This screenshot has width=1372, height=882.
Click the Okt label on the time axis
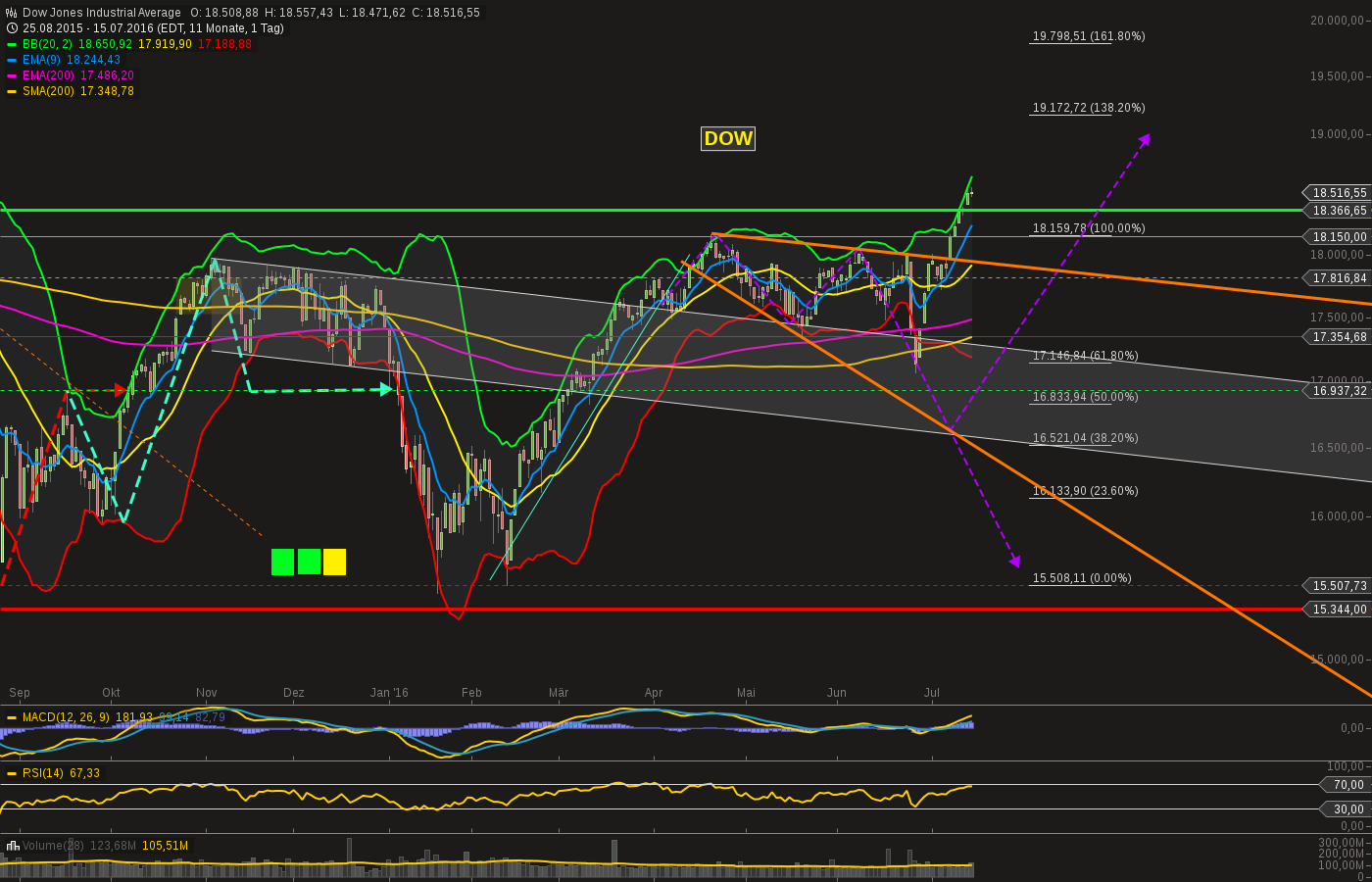pos(111,693)
